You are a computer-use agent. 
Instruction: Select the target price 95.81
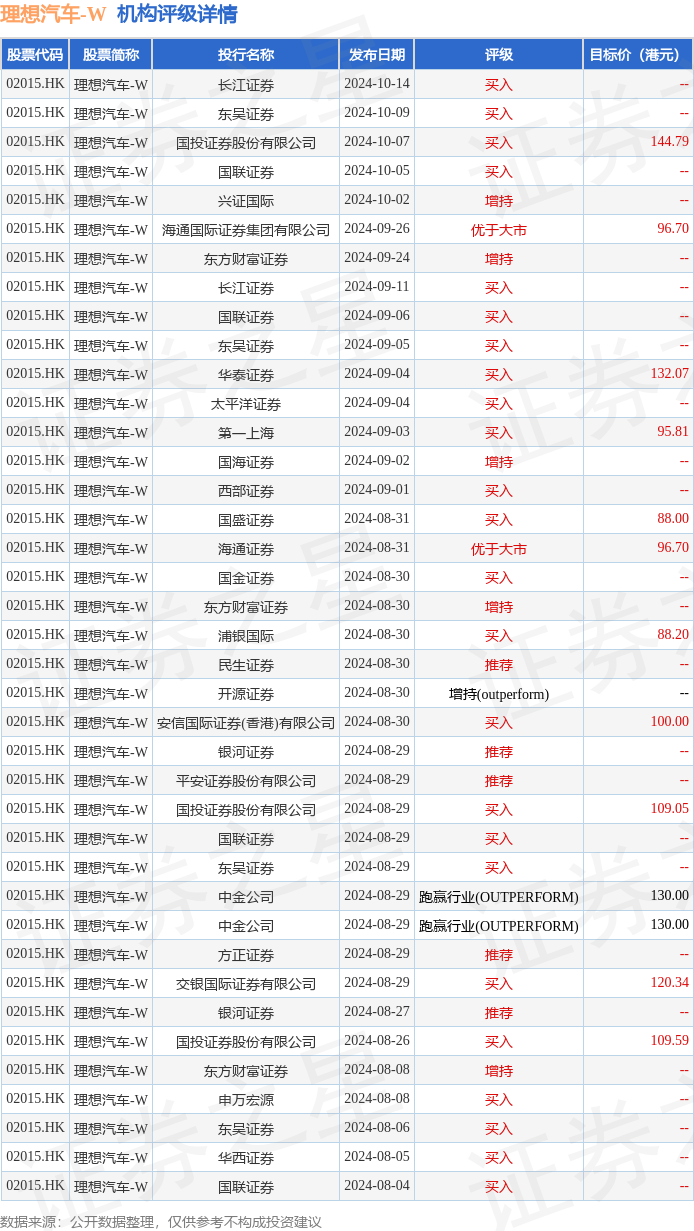tap(672, 432)
